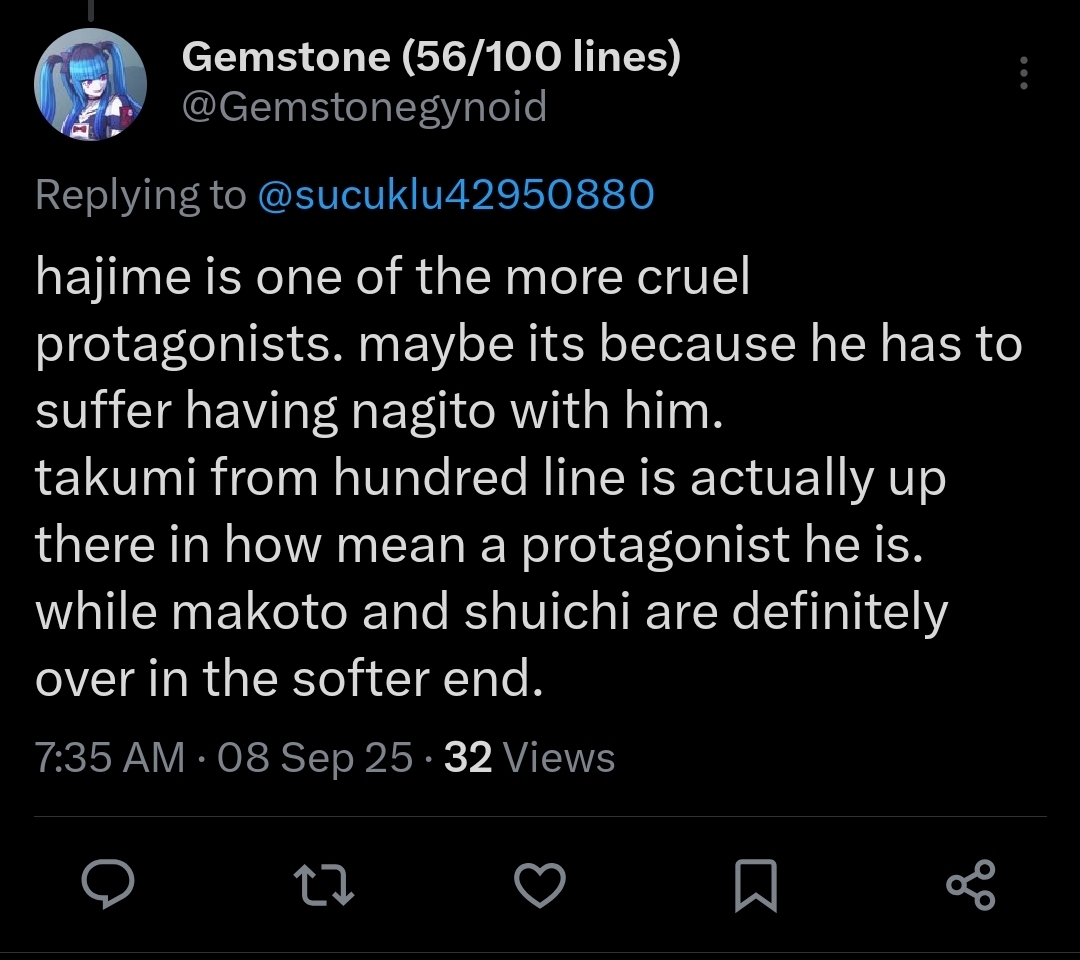
Task: Open the reply composer via speech bubble icon
Action: [x=106, y=884]
